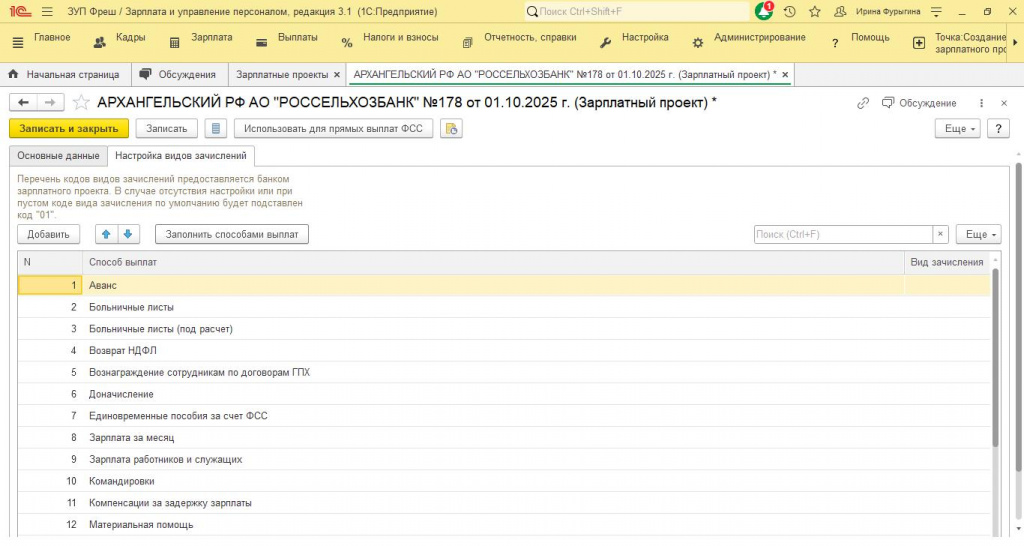The height and width of the screenshot is (546, 1024).
Task: Click Заполнить способами выплат
Action: pos(232,234)
